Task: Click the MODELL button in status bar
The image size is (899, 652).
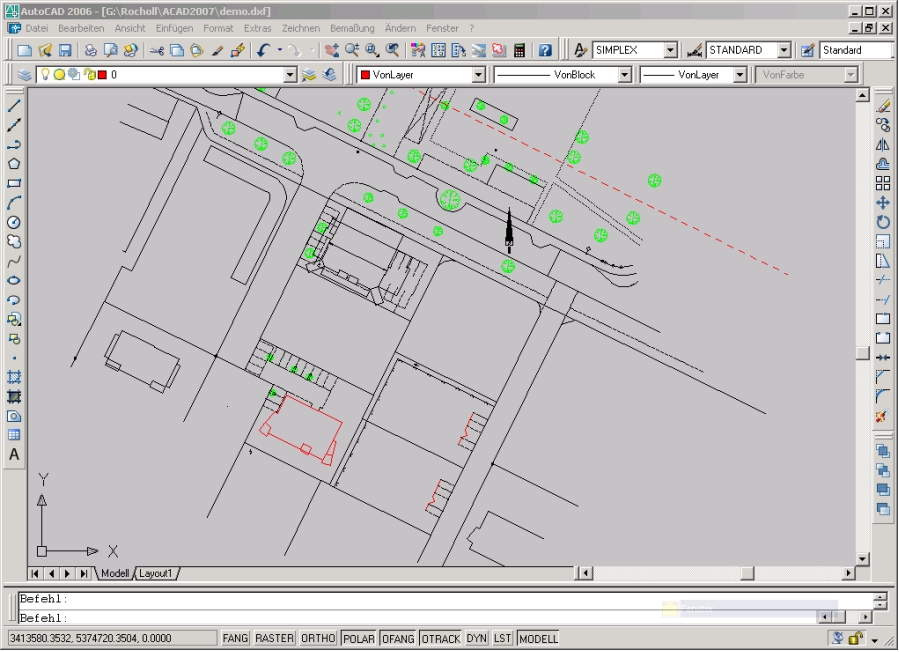Action: [x=538, y=638]
